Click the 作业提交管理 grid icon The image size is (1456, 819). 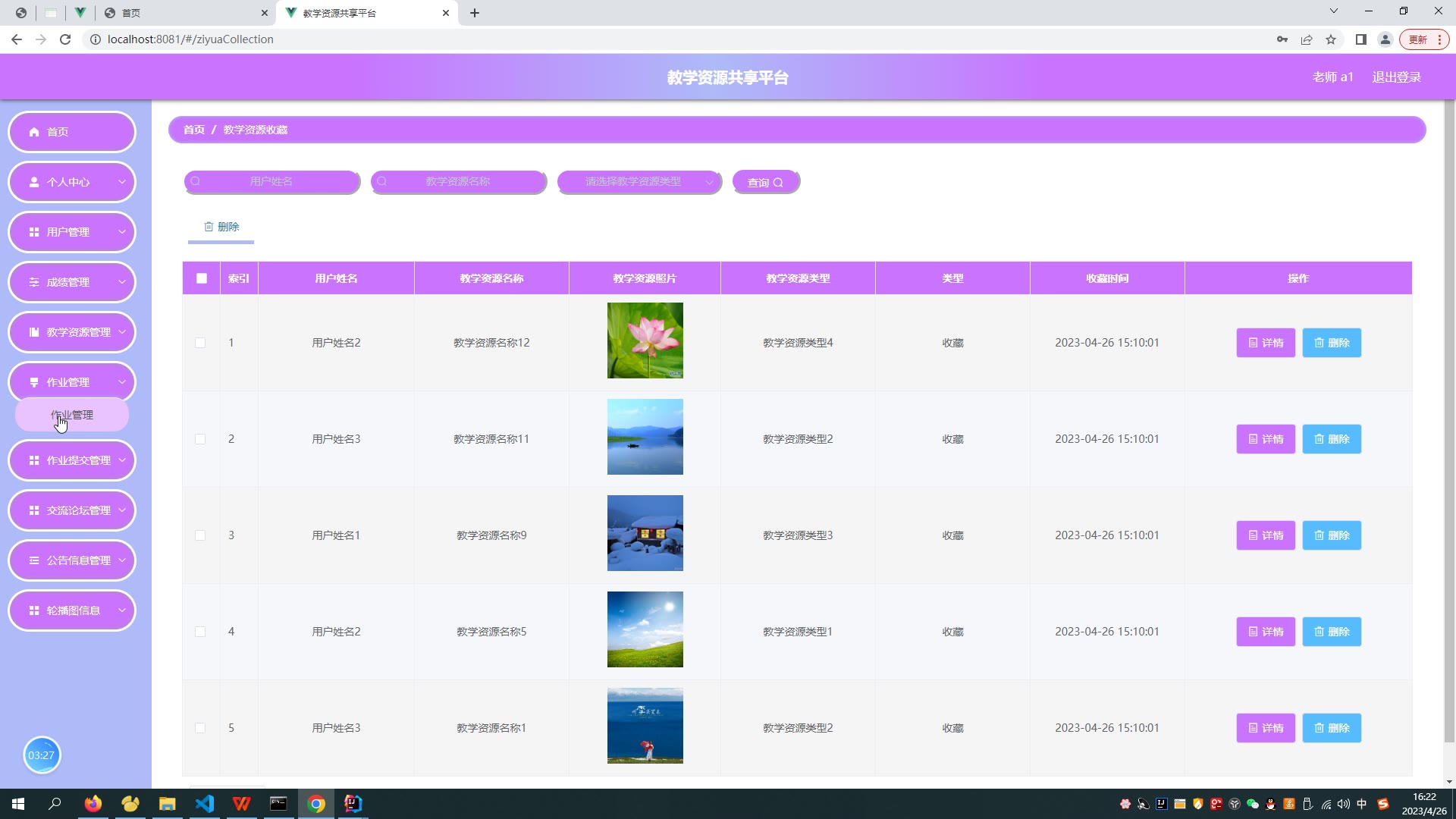click(34, 460)
